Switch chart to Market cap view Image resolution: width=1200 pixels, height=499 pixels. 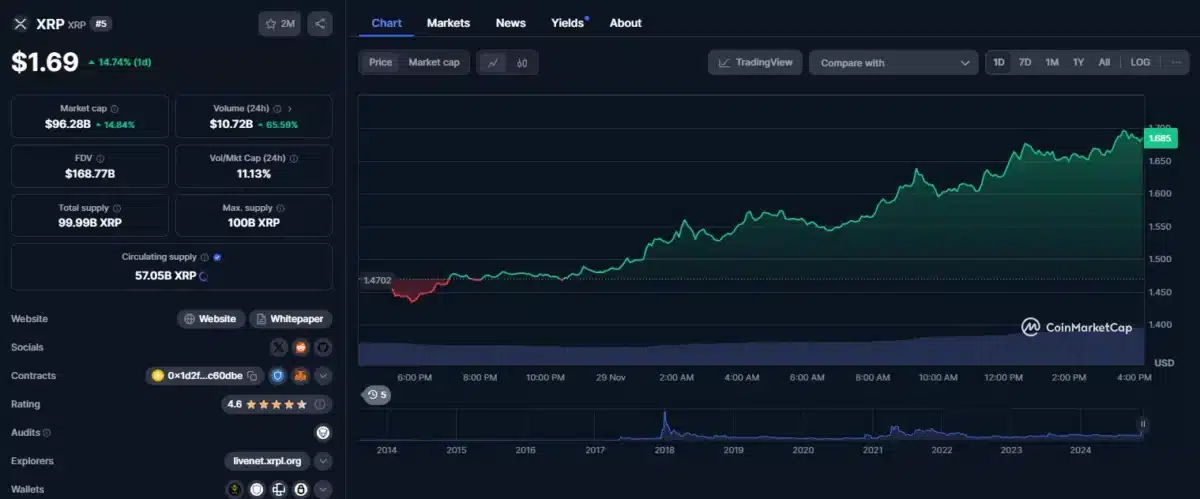(x=434, y=62)
